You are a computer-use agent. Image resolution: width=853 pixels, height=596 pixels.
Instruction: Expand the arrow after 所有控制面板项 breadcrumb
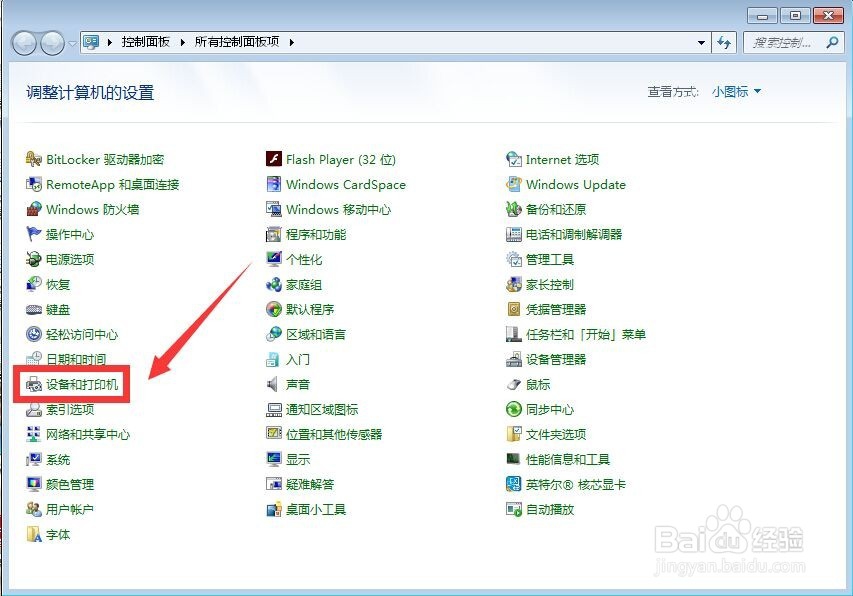click(x=292, y=42)
